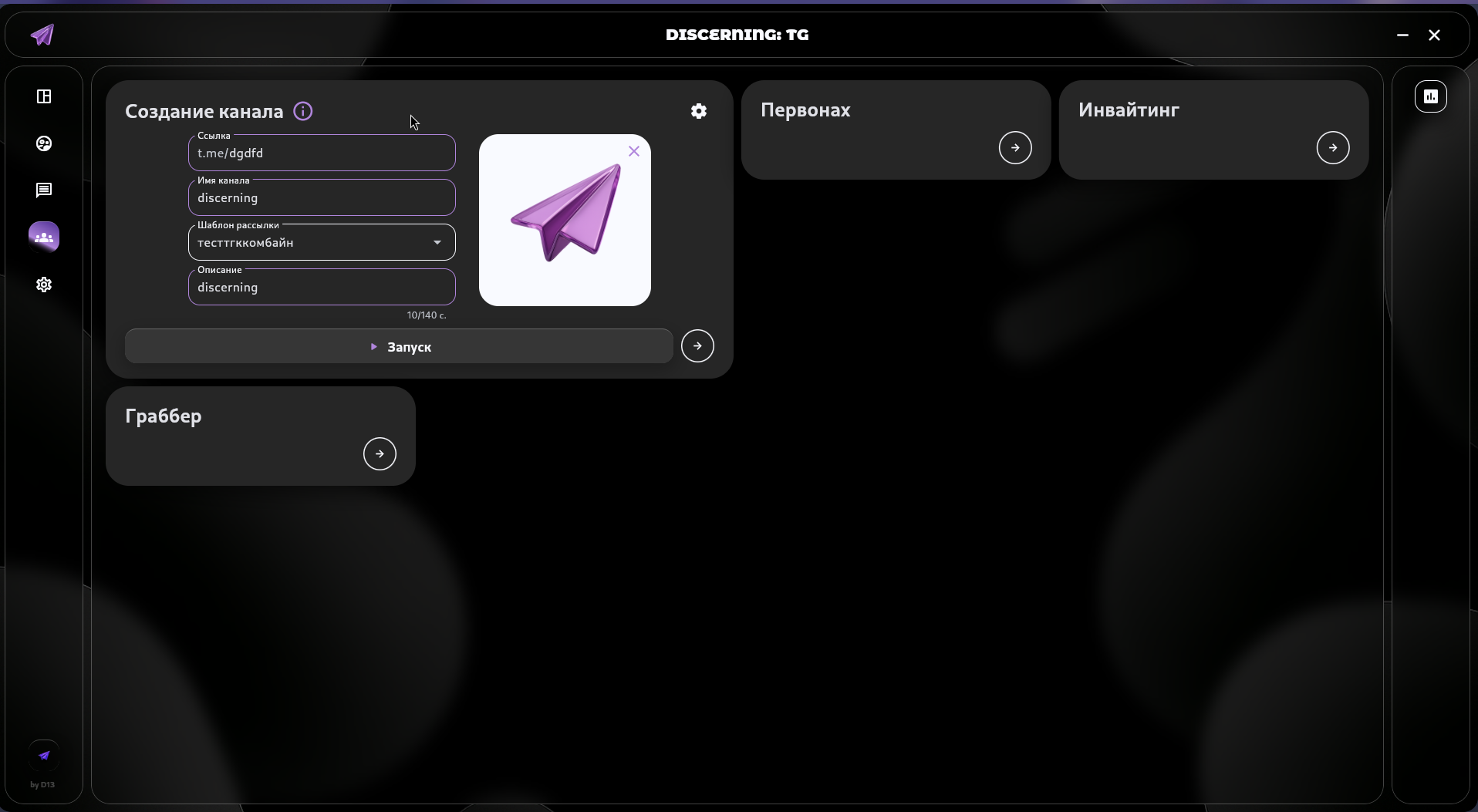Focus the Описание description field
Screen dimensions: 1478x812
coord(322,288)
